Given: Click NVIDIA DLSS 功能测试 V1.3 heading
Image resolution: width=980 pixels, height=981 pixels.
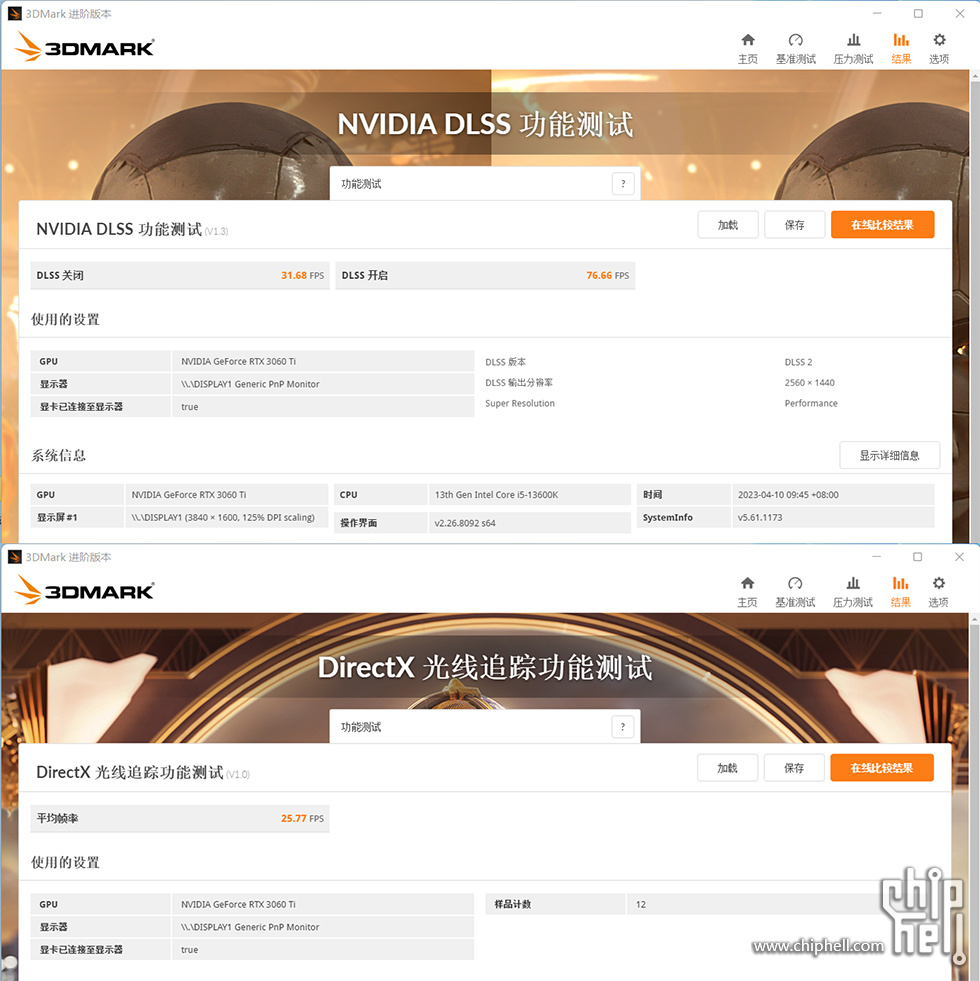Looking at the screenshot, I should coord(132,230).
